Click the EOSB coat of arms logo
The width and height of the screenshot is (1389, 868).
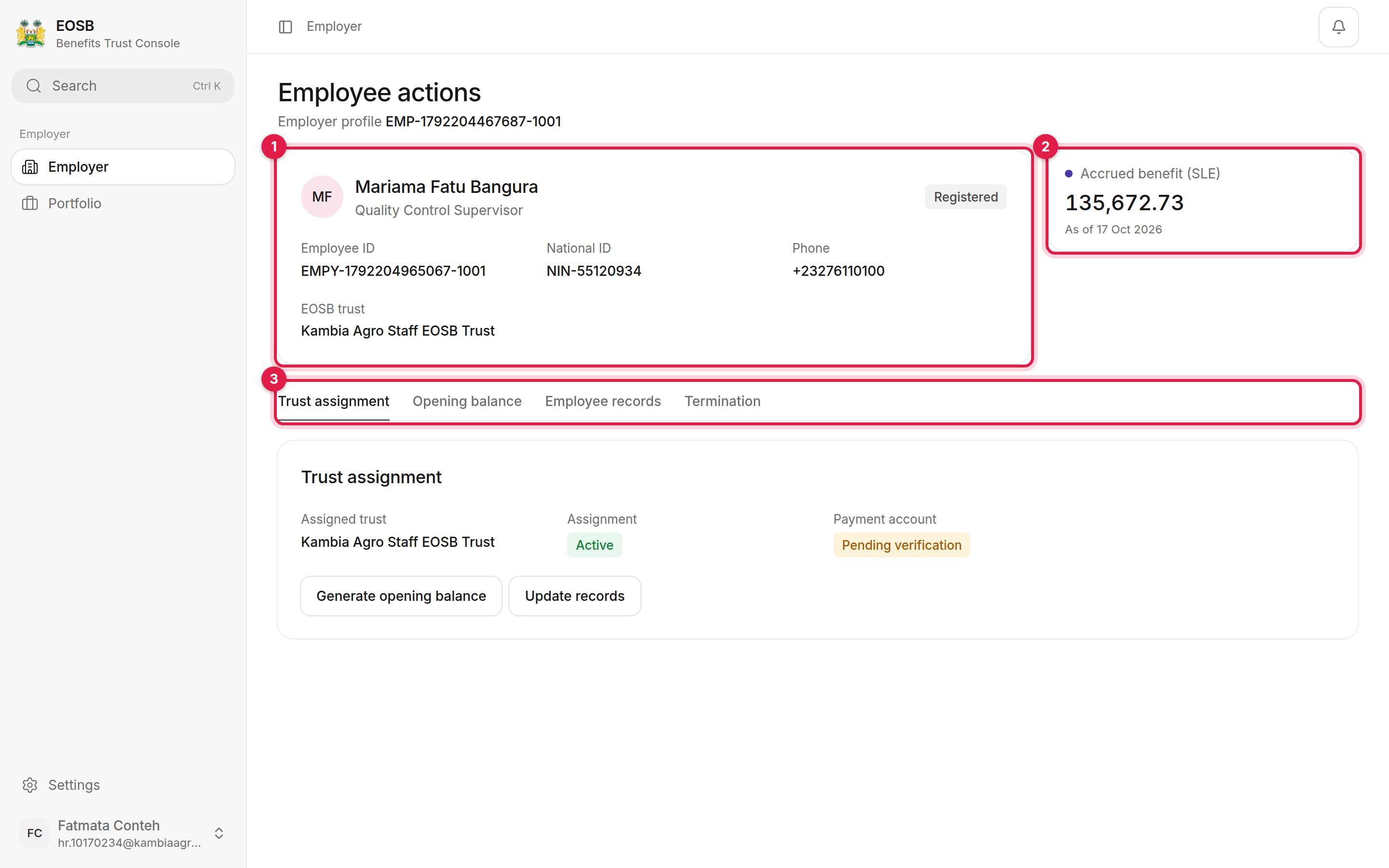click(x=31, y=34)
